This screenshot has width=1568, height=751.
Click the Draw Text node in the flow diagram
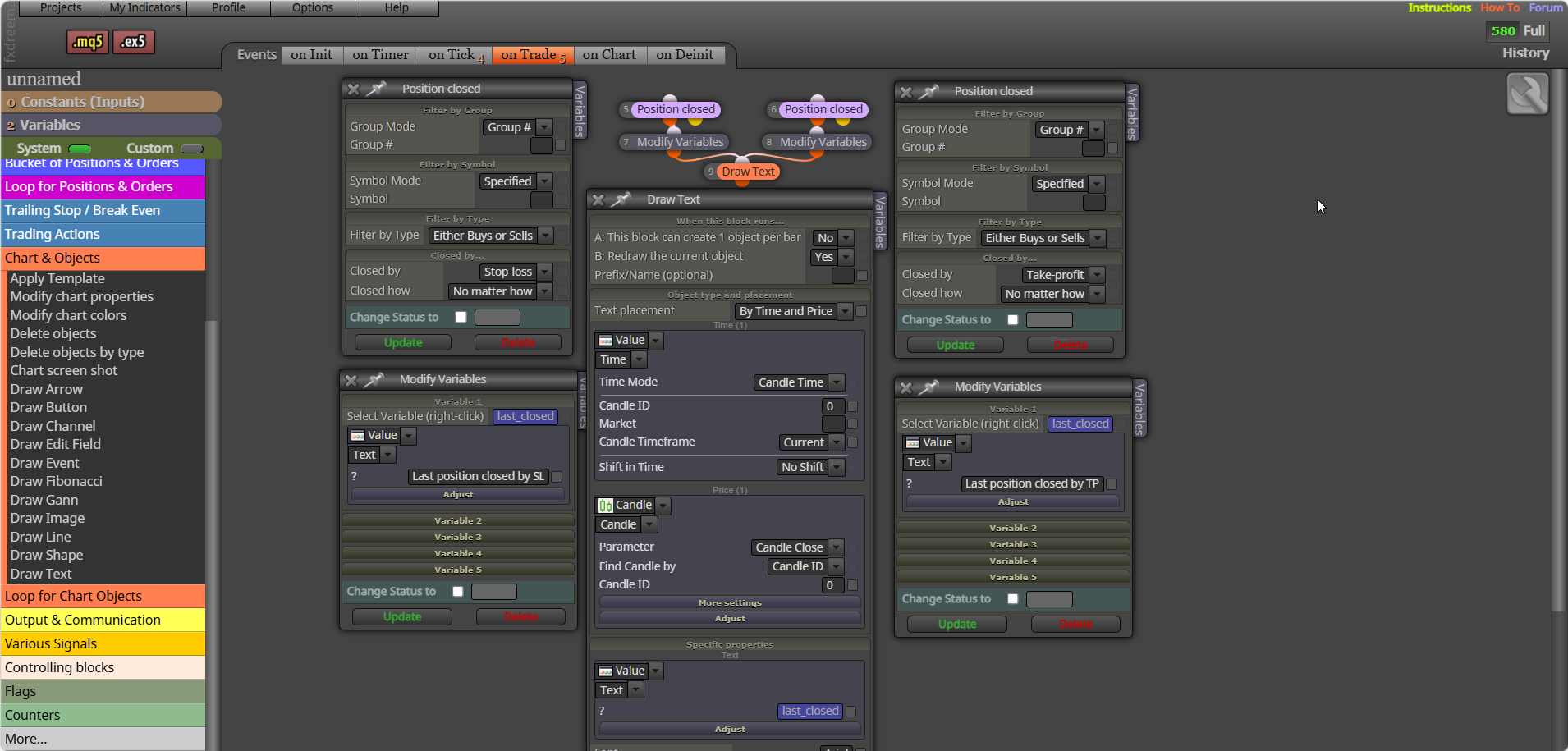click(748, 172)
